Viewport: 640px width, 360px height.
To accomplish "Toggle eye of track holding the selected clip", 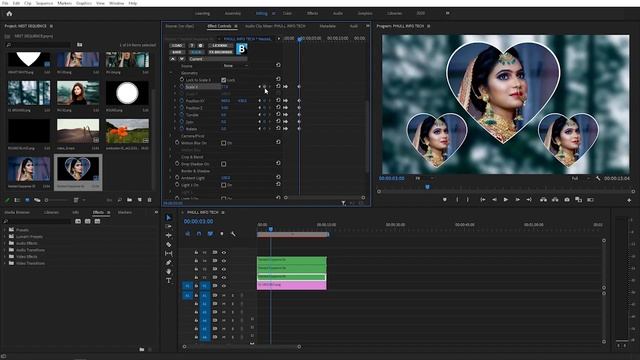I will [x=224, y=278].
